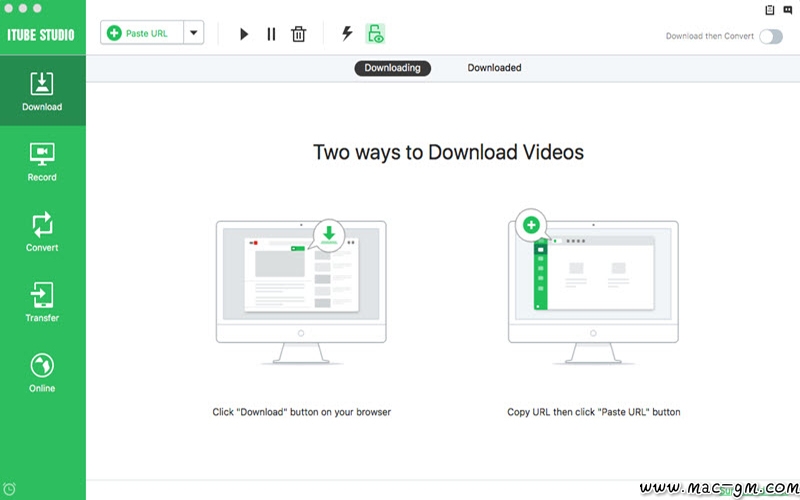Open the feedback chat icon at top right

click(x=788, y=10)
